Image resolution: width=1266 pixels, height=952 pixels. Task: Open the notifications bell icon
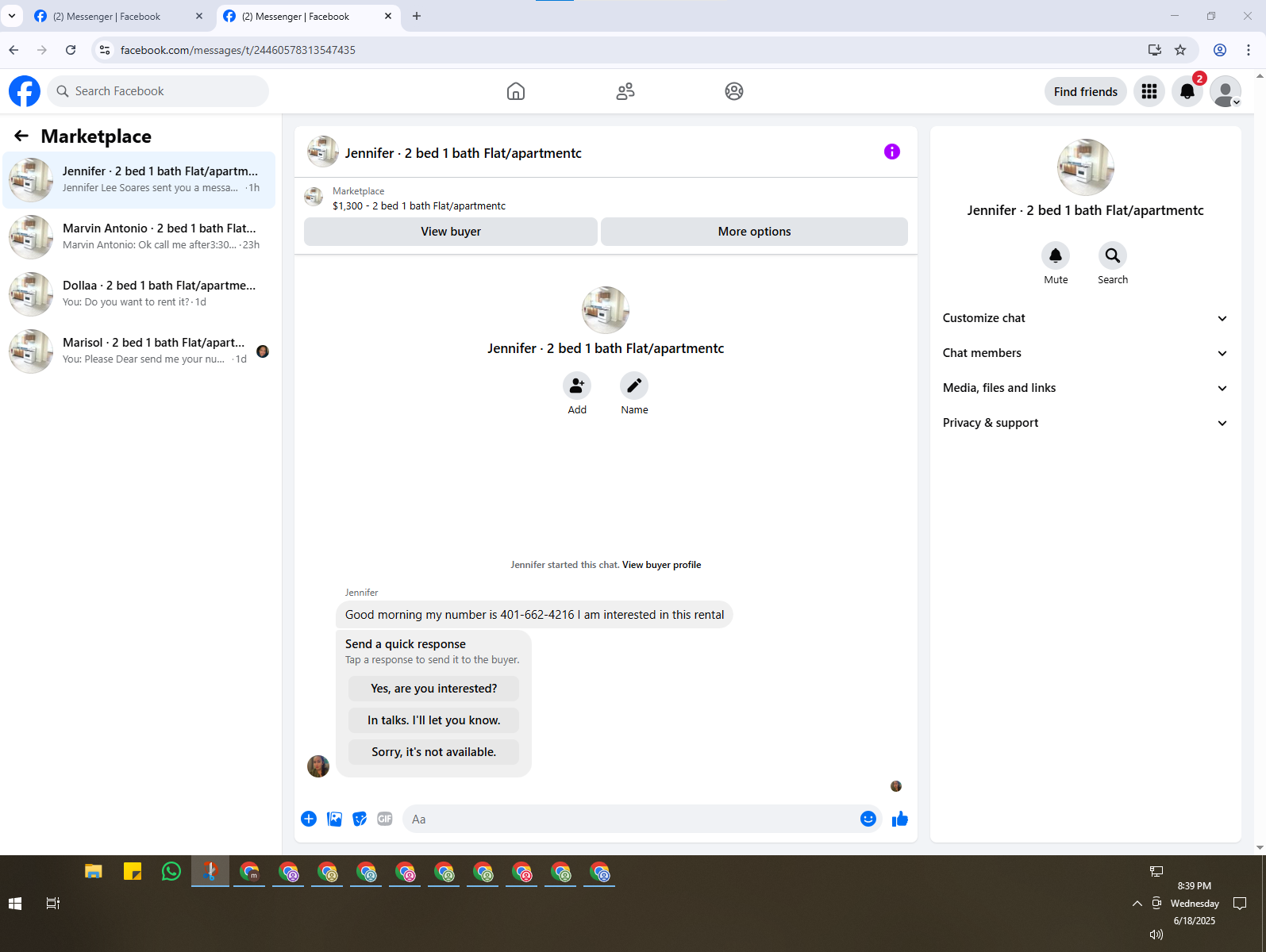[x=1187, y=91]
